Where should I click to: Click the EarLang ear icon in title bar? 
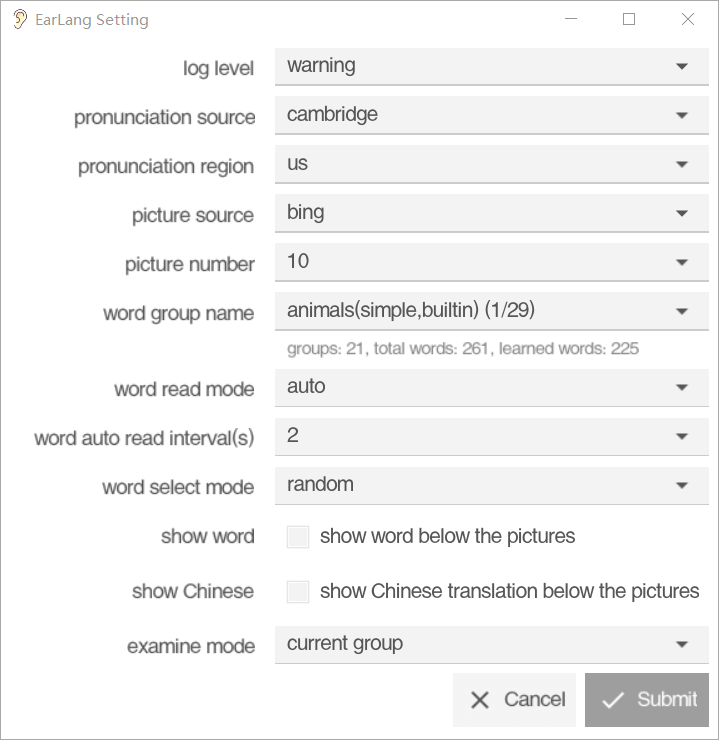[x=20, y=19]
